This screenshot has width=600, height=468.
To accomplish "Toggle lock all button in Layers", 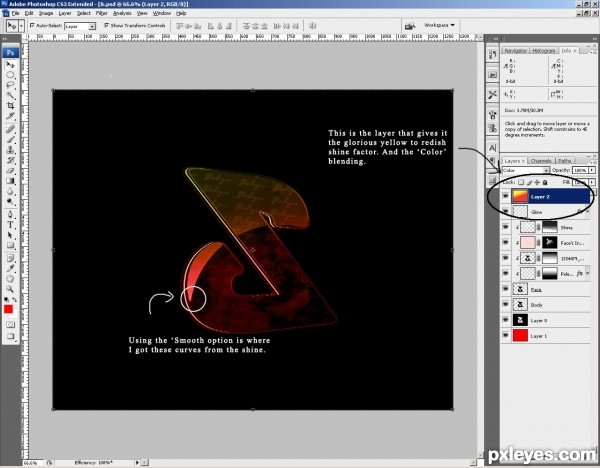I will pyautogui.click(x=545, y=183).
